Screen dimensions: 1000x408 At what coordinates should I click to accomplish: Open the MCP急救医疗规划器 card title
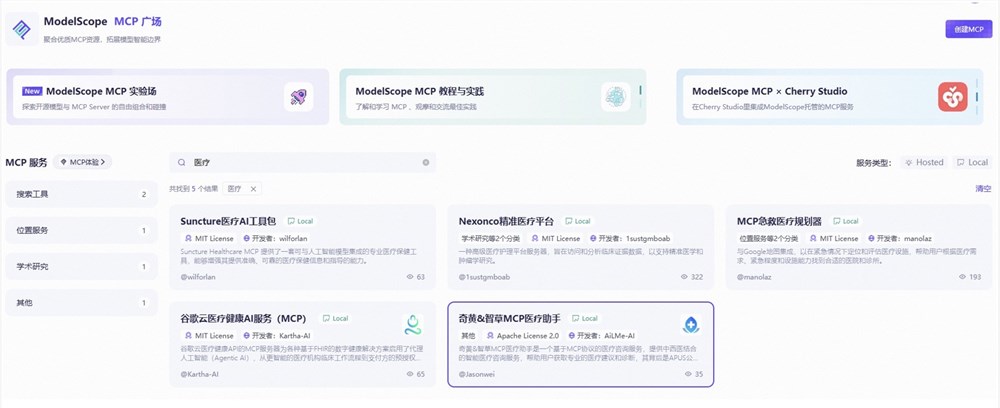click(779, 221)
